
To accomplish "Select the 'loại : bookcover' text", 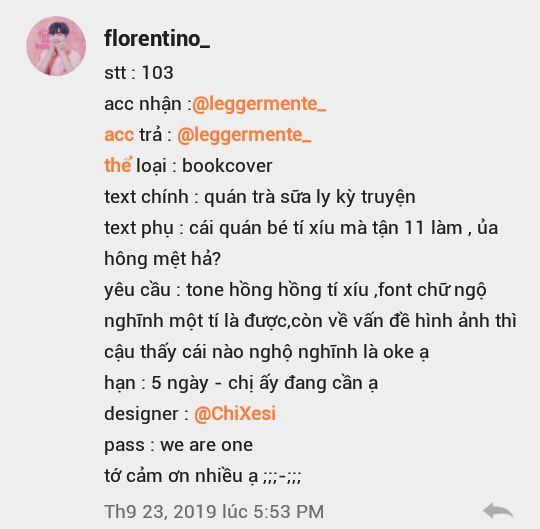I will point(204,166).
